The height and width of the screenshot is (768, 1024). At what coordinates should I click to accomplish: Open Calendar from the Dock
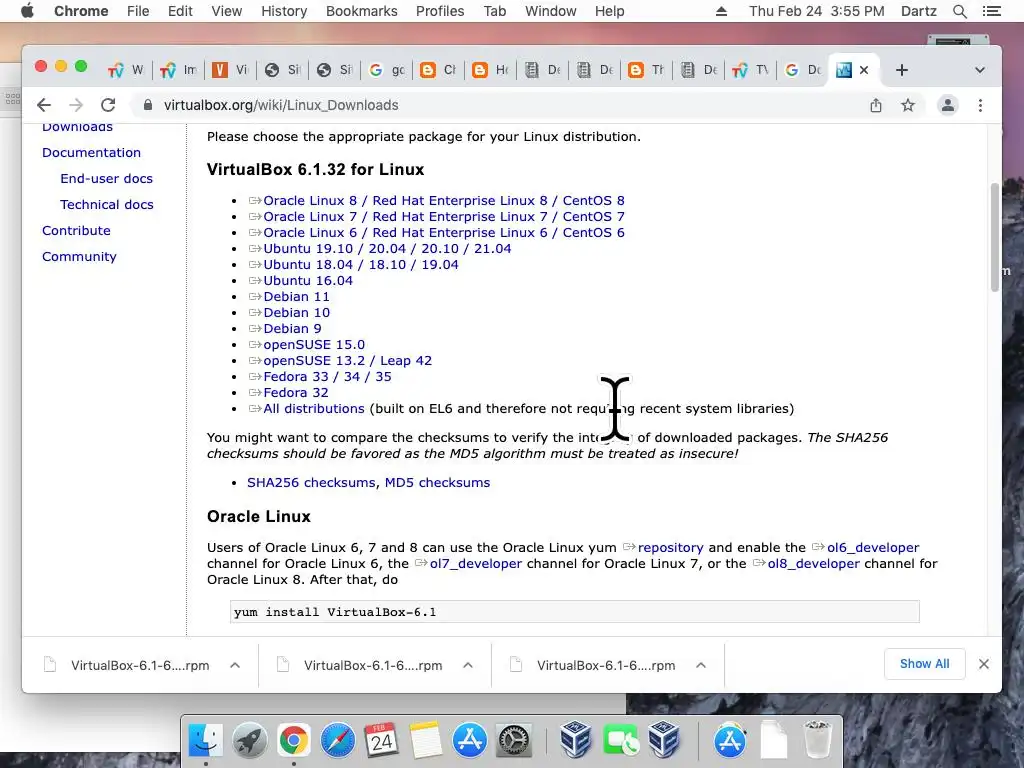tap(381, 741)
